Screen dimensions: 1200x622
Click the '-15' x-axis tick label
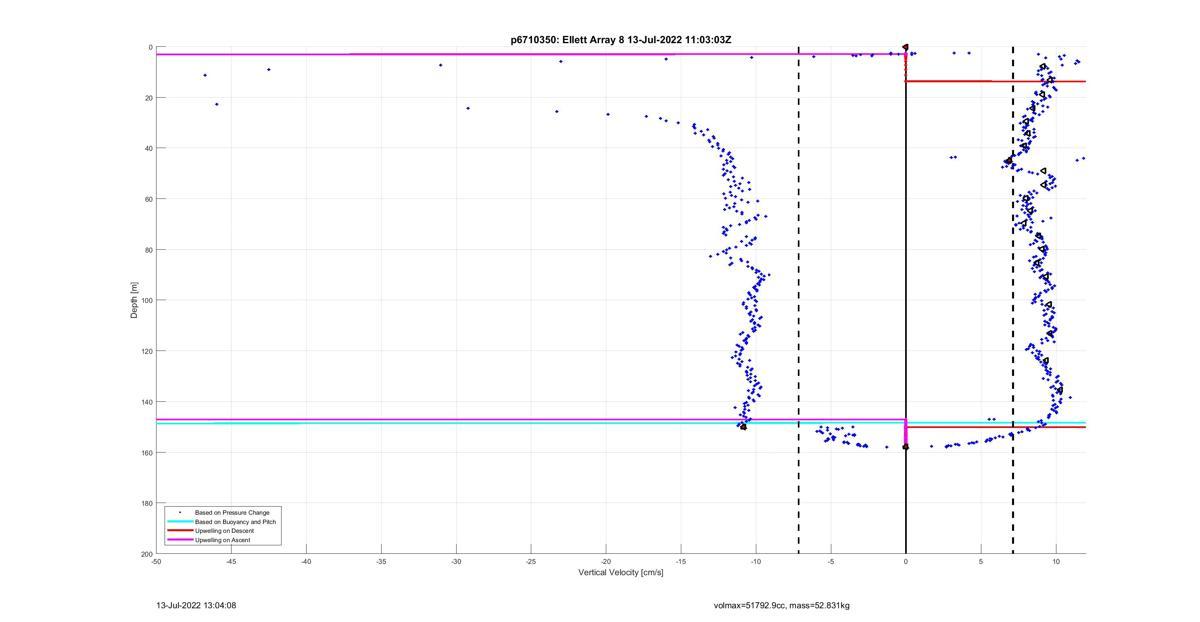pyautogui.click(x=681, y=561)
